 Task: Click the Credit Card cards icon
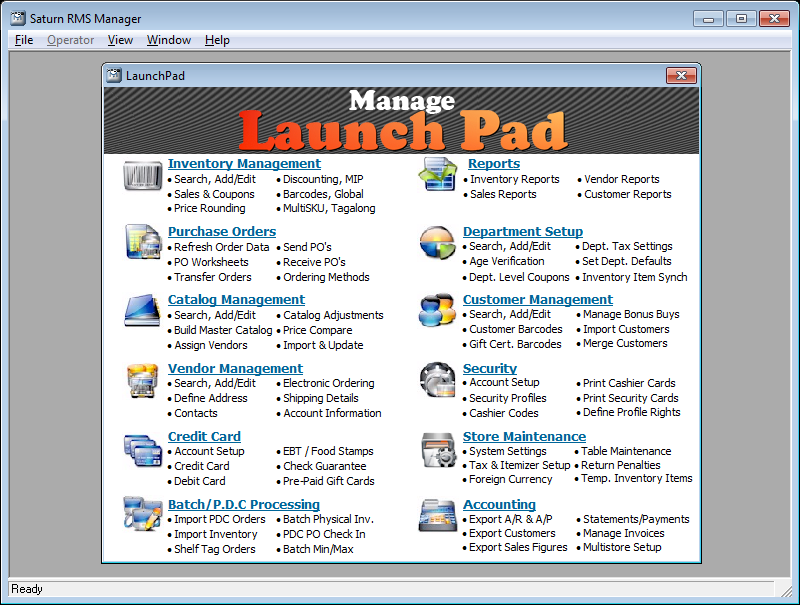click(x=142, y=450)
